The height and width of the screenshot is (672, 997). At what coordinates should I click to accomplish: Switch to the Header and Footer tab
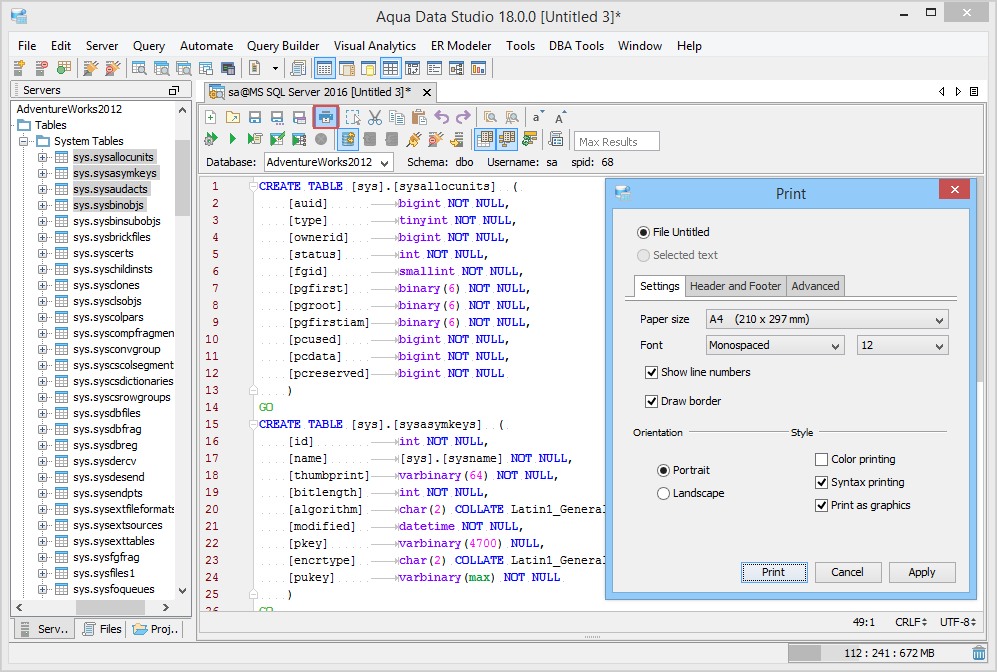coord(735,286)
